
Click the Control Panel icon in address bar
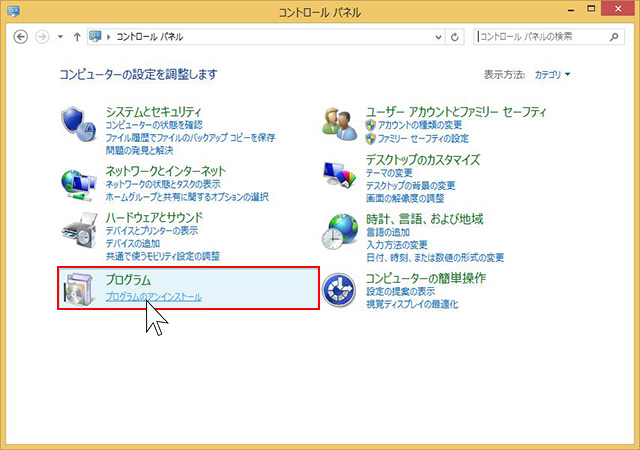[95, 36]
